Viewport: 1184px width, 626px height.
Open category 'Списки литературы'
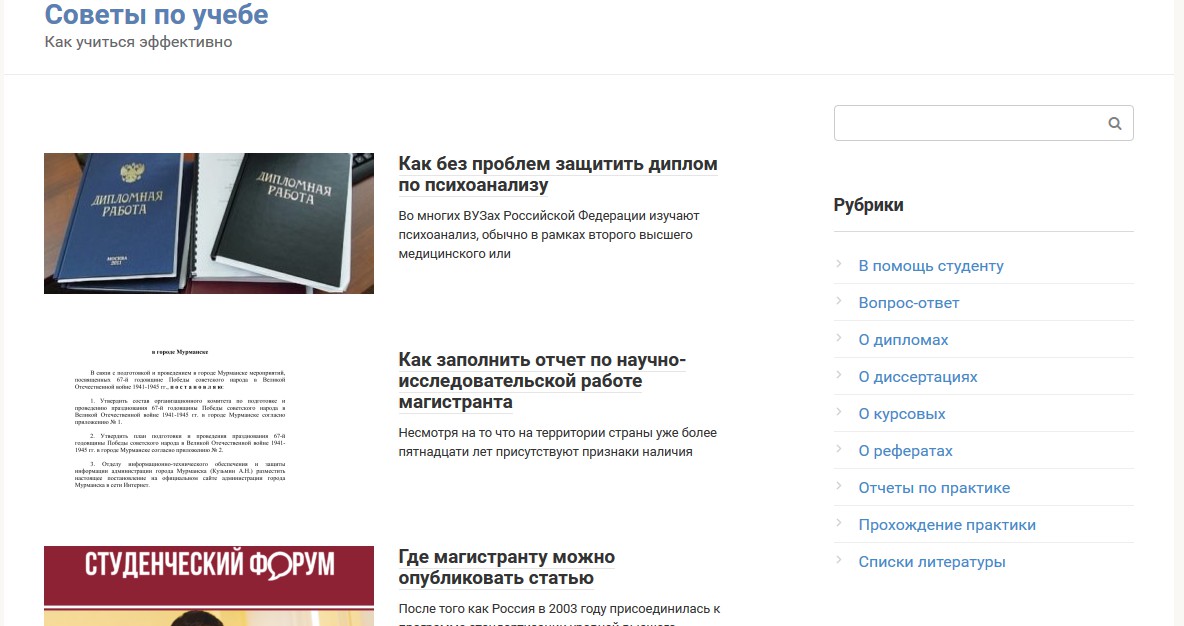(932, 562)
